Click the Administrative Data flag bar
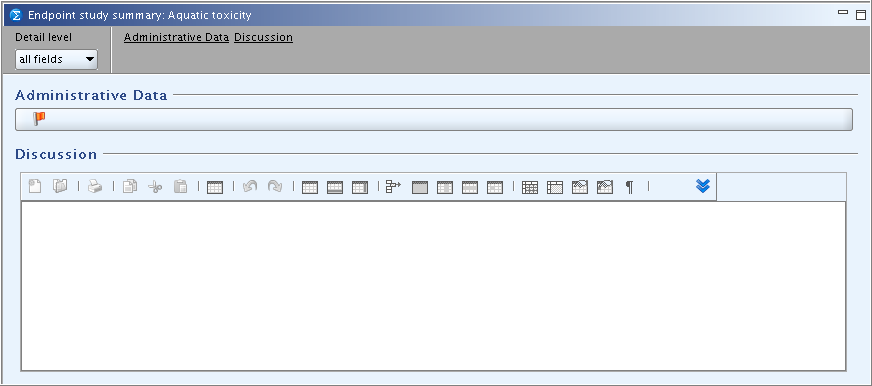This screenshot has height=386, width=872. pyautogui.click(x=434, y=120)
